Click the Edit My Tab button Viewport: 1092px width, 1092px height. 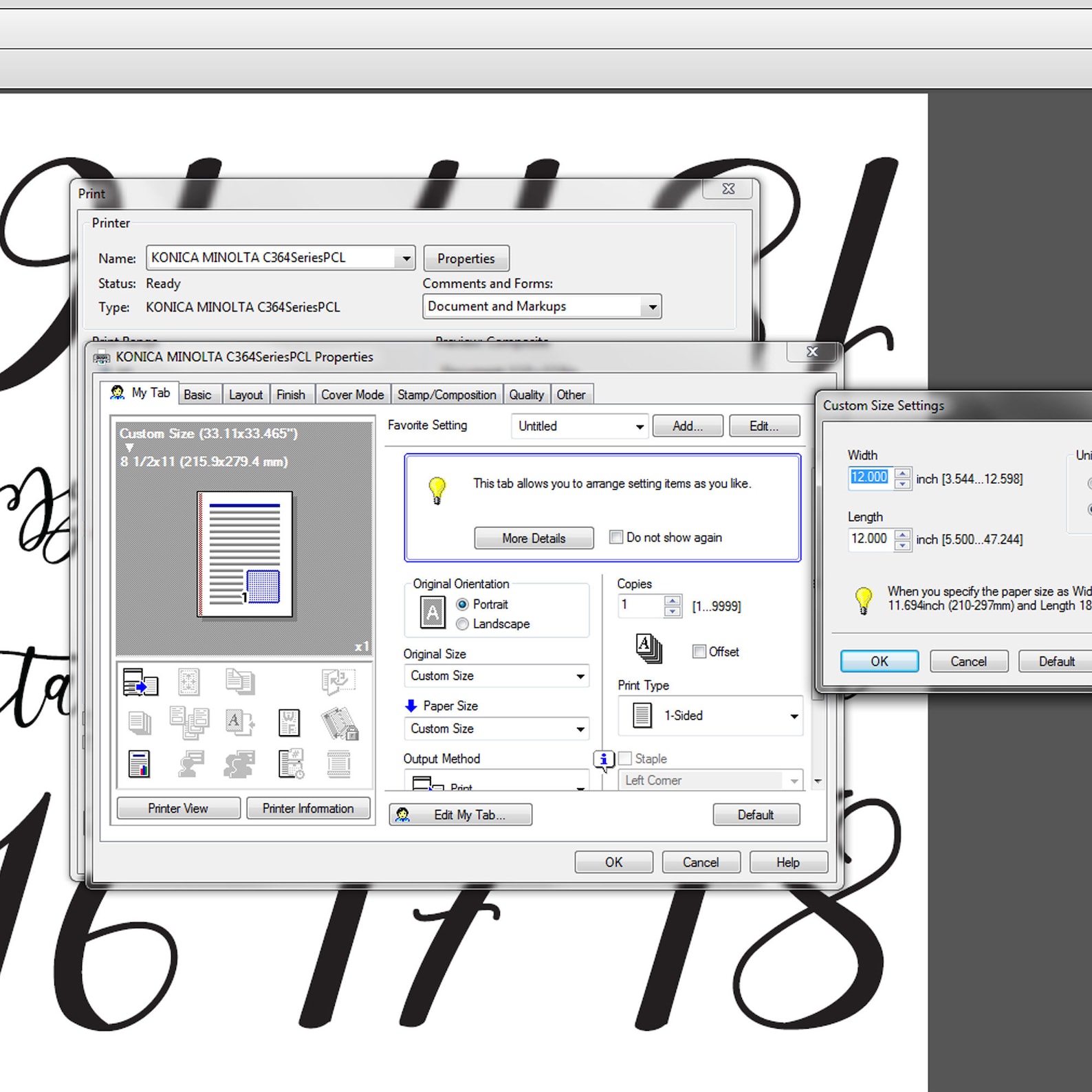point(461,815)
